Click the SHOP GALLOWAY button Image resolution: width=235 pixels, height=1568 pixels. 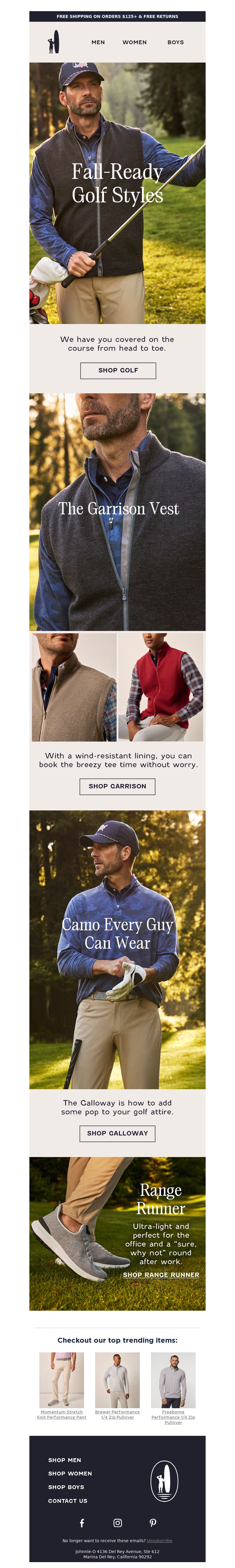pyautogui.click(x=117, y=1133)
